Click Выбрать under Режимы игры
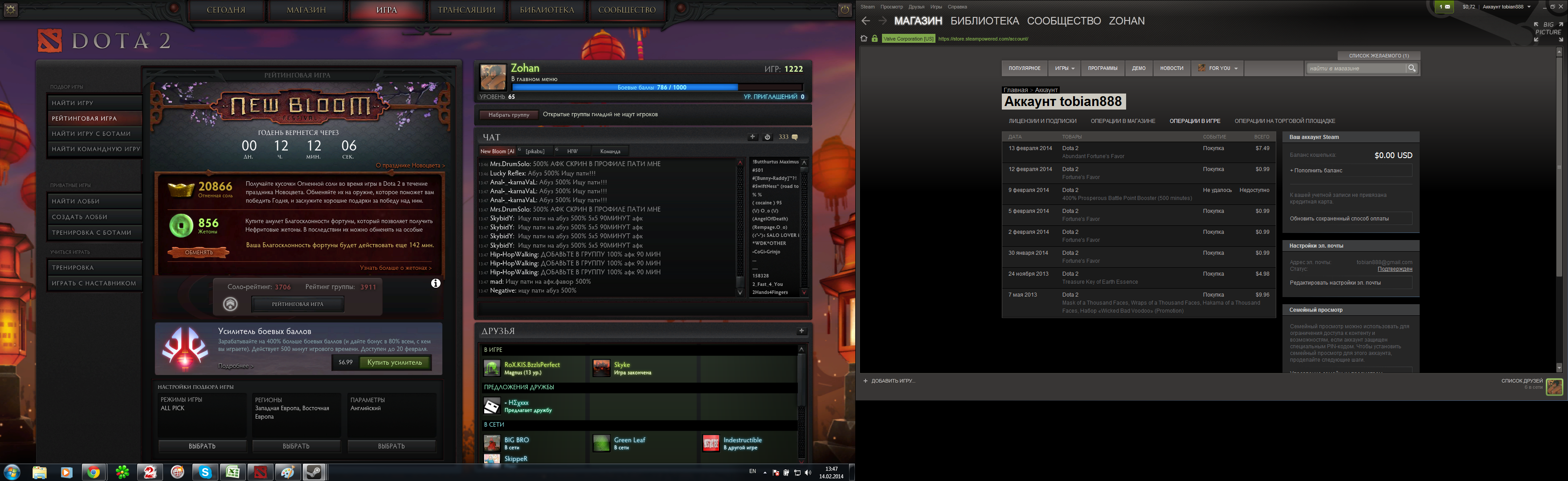The height and width of the screenshot is (481, 1568). tap(202, 446)
